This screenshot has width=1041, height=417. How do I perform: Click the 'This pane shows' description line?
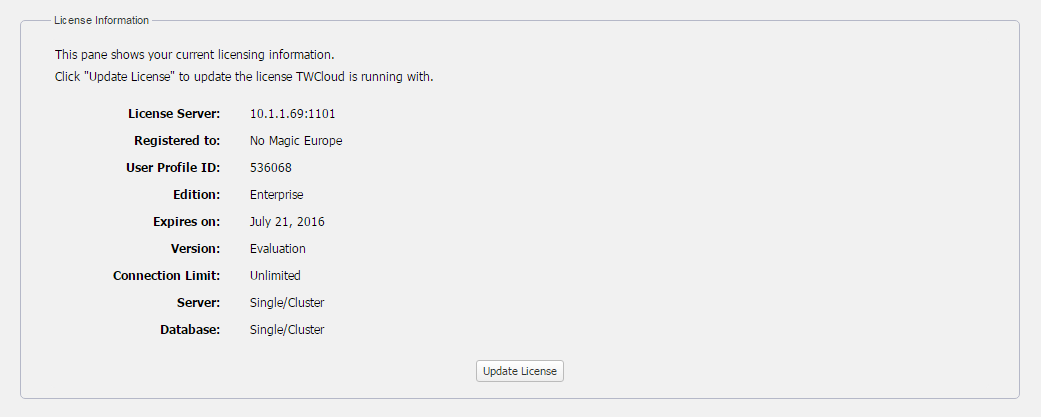[194, 54]
